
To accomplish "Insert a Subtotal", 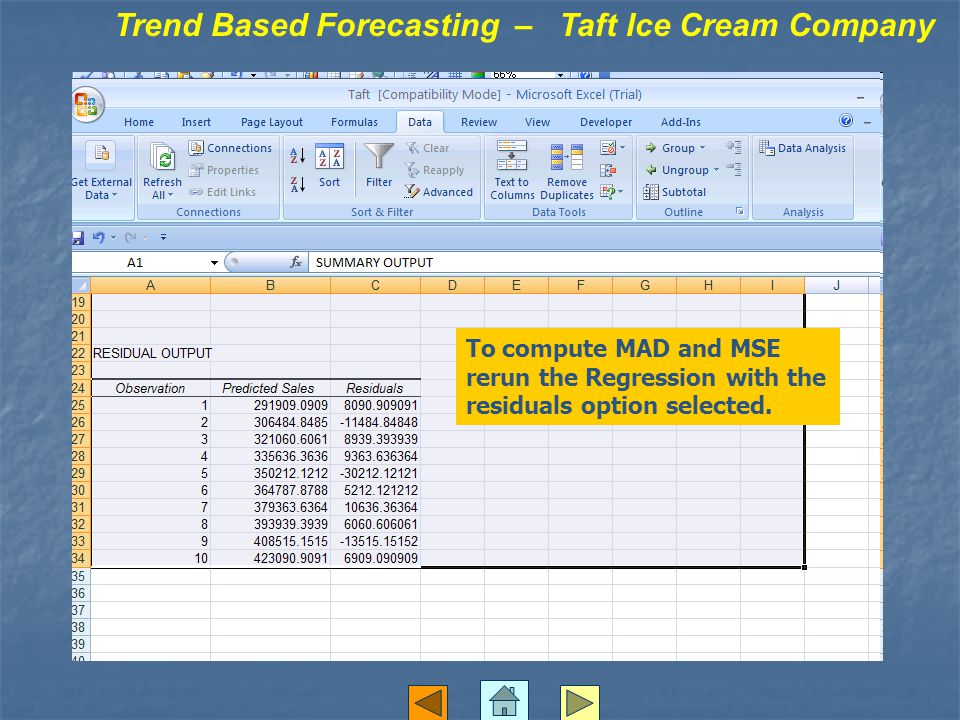I will (675, 192).
